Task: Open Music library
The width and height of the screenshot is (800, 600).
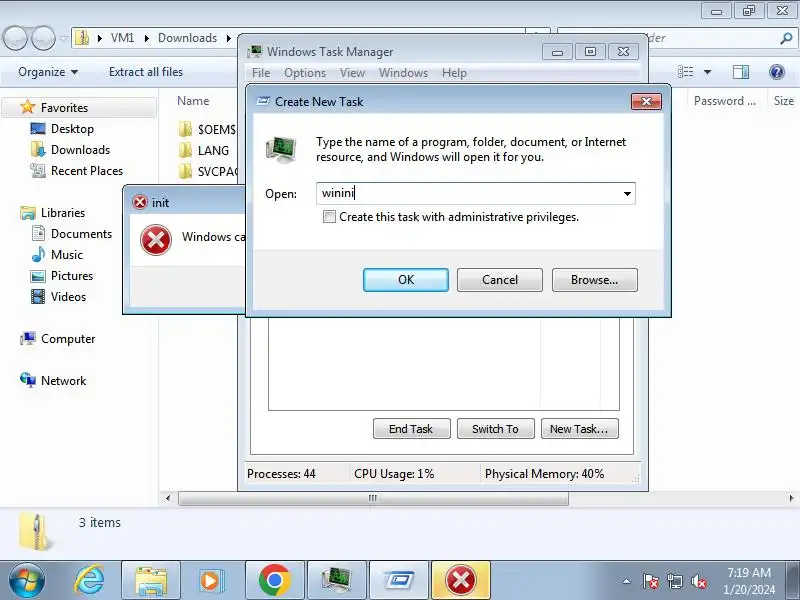Action: [66, 255]
